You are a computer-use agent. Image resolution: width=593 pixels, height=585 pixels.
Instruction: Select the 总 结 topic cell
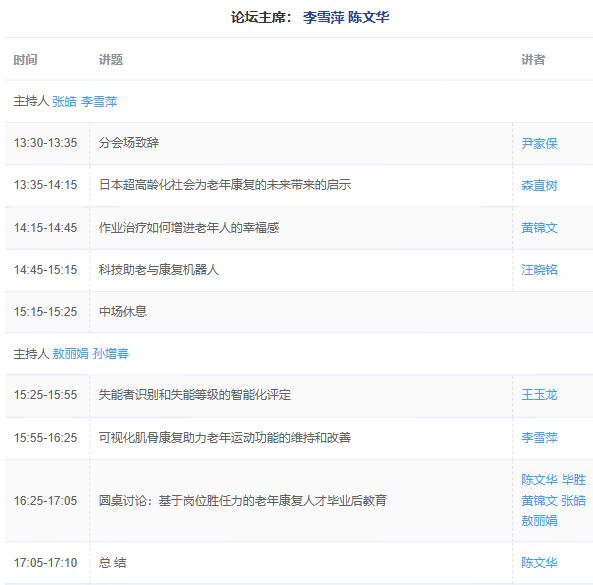tap(113, 563)
